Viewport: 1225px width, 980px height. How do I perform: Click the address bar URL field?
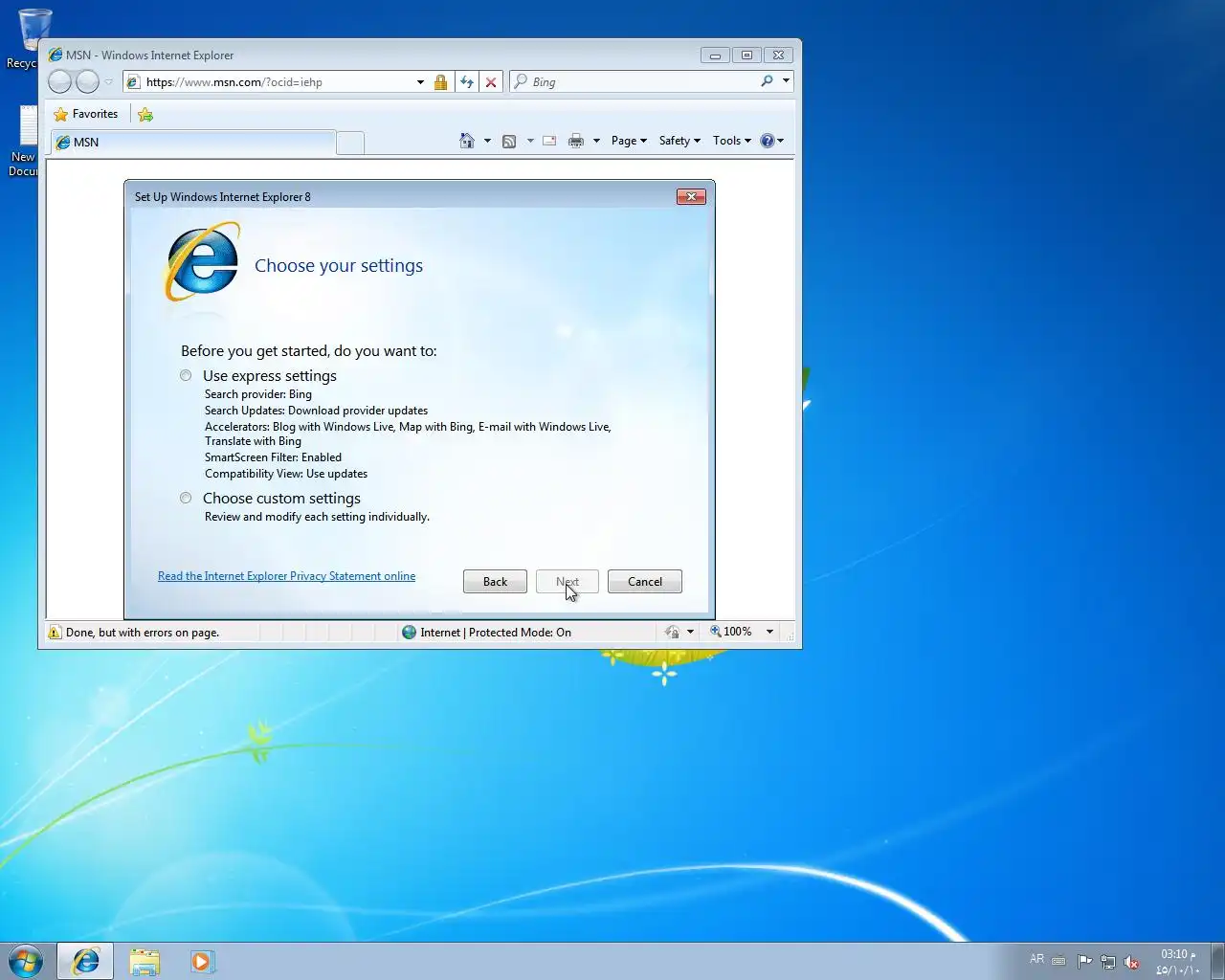point(278,82)
